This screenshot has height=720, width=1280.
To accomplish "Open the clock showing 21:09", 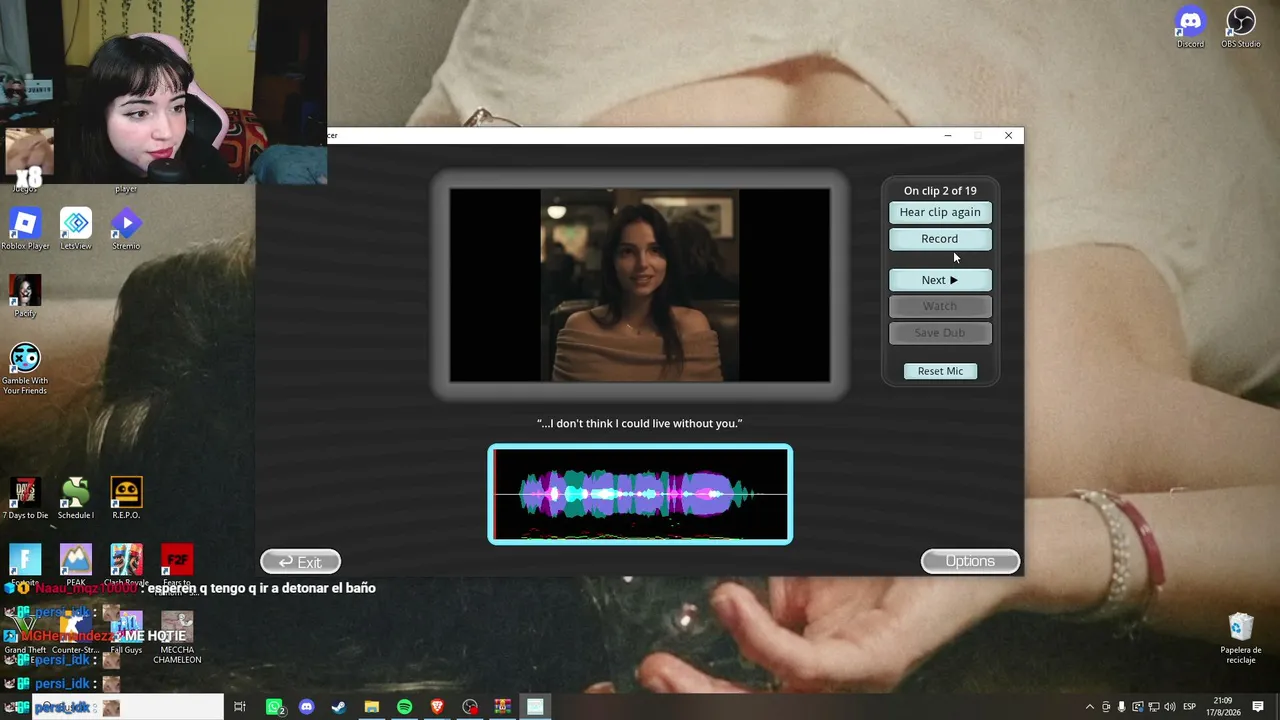I will point(1223,707).
